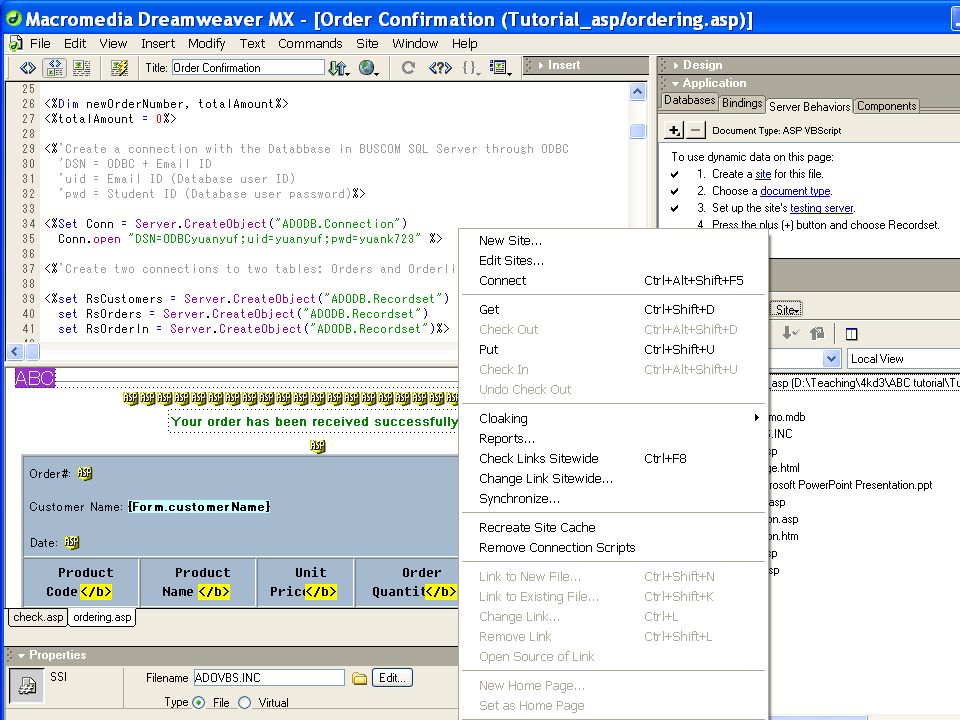Click the Edit... button for filename
The image size is (960, 720).
coord(392,678)
